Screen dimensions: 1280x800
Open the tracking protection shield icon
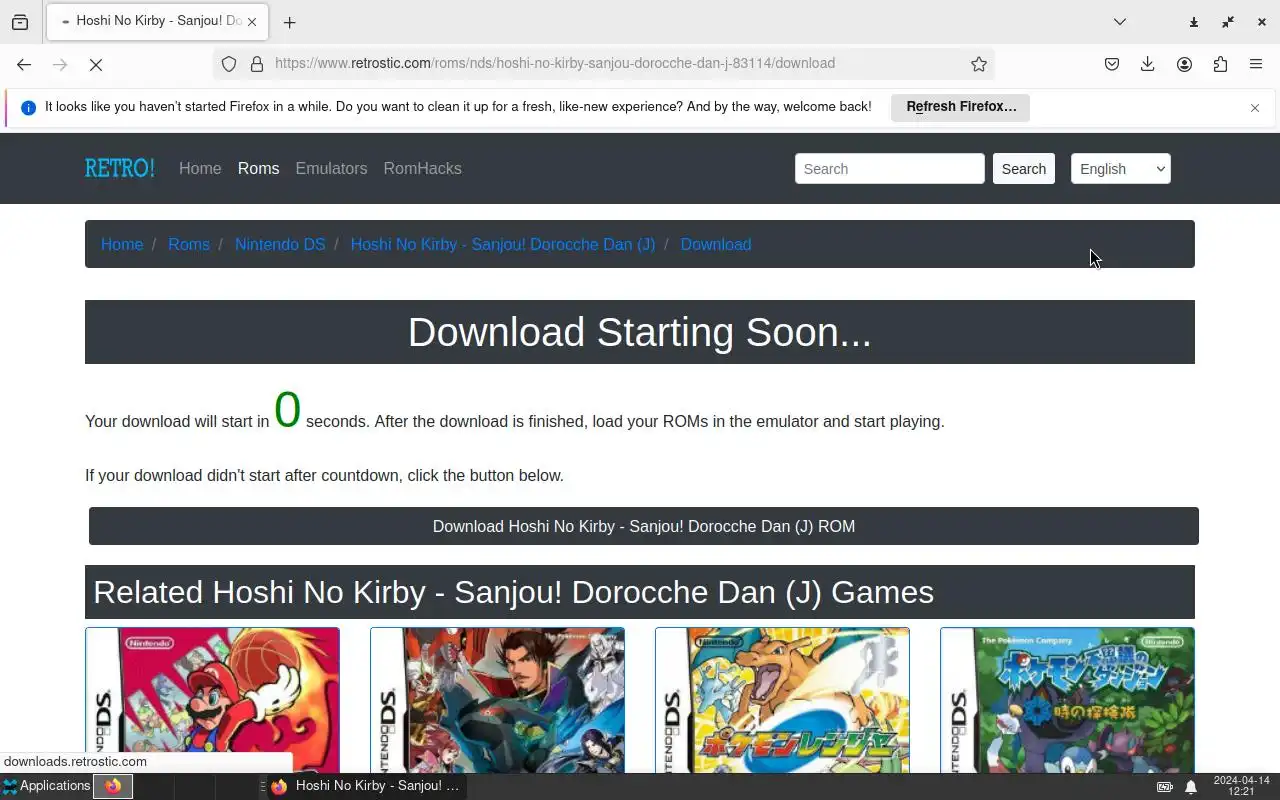(229, 64)
